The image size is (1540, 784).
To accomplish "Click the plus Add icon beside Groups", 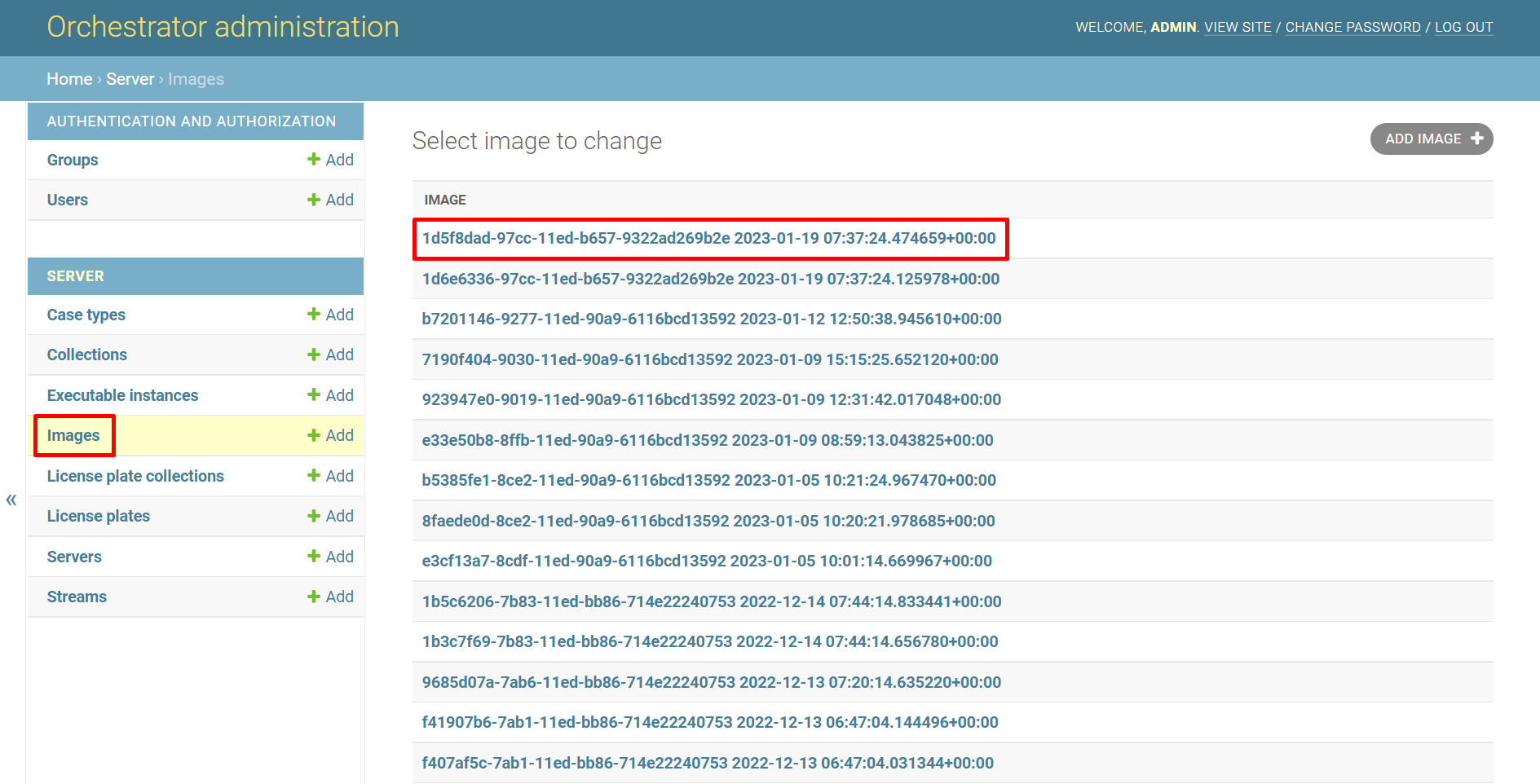I will coord(330,160).
